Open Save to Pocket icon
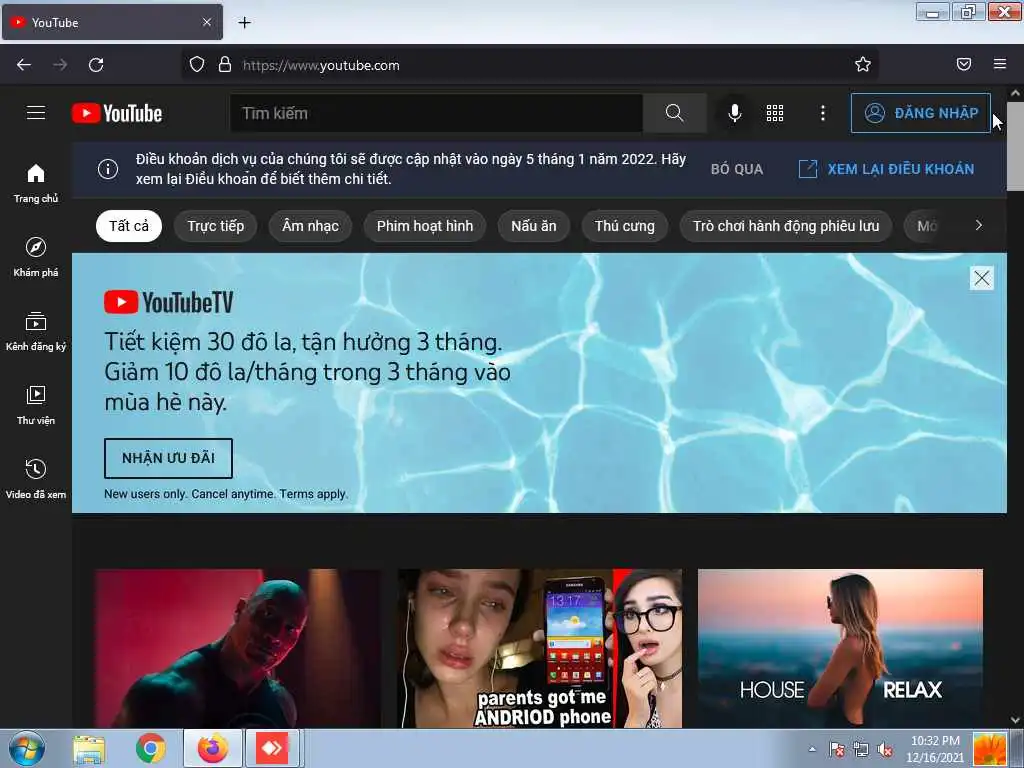This screenshot has width=1024, height=768. [x=964, y=65]
